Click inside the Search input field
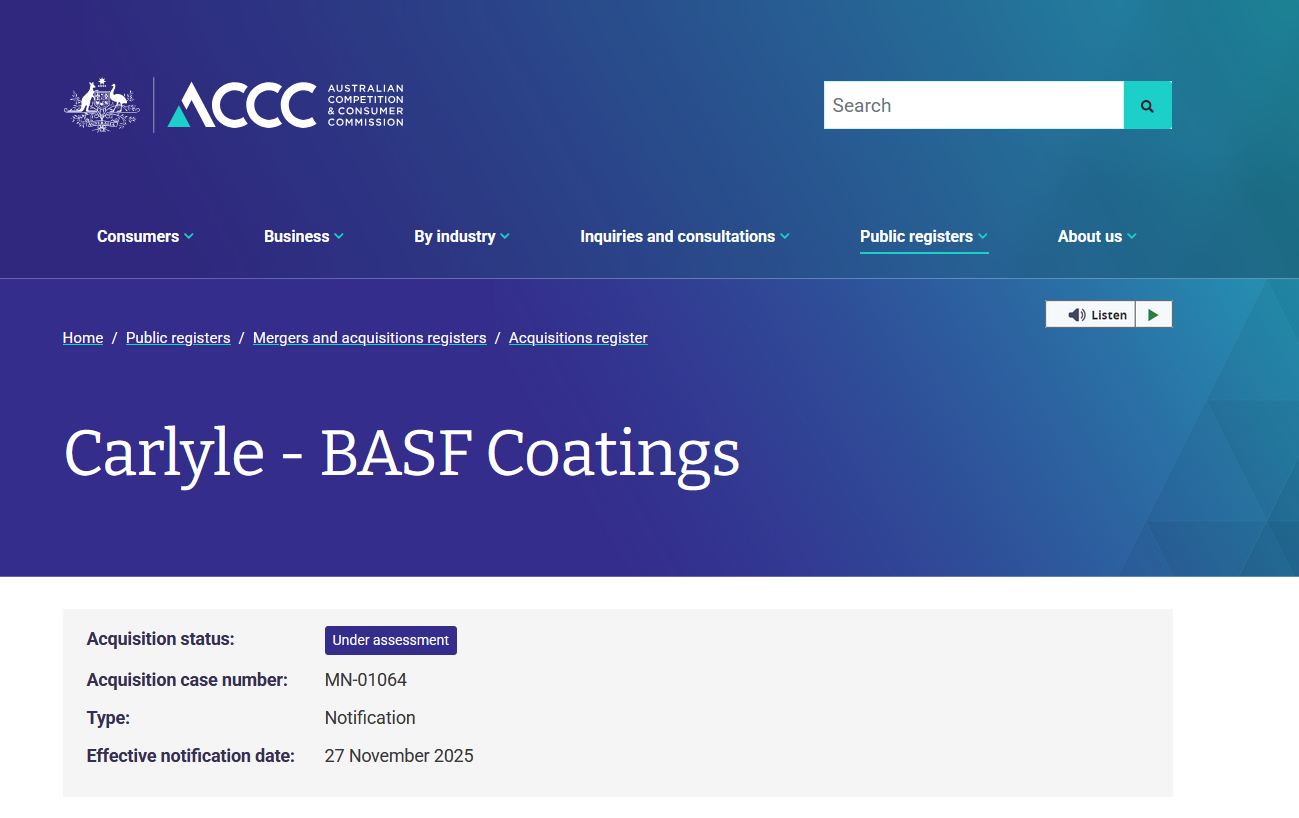This screenshot has height=818, width=1299. [x=972, y=105]
